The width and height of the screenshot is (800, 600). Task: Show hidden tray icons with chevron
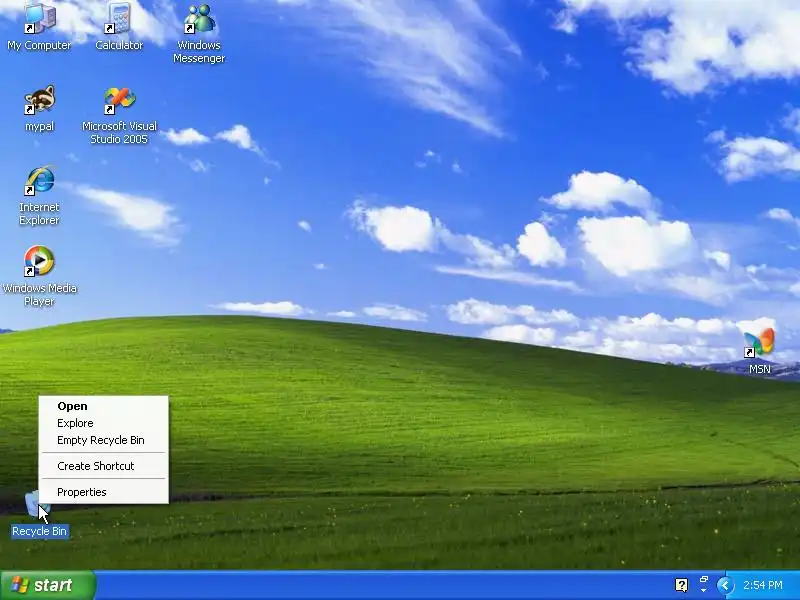pyautogui.click(x=725, y=585)
